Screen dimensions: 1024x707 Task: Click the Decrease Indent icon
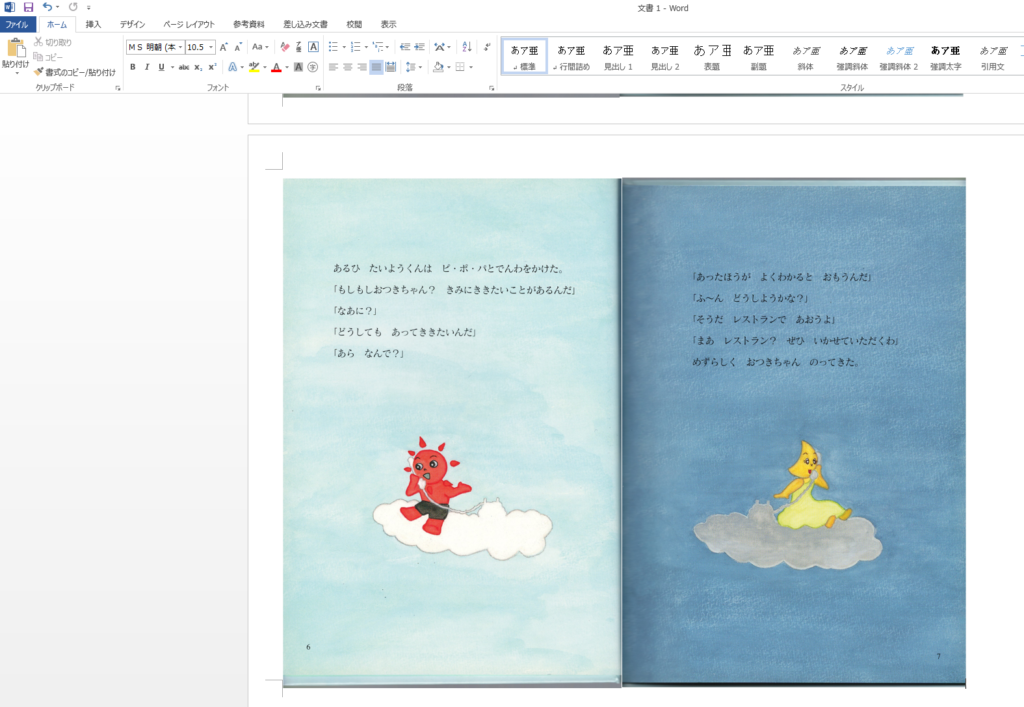(404, 47)
